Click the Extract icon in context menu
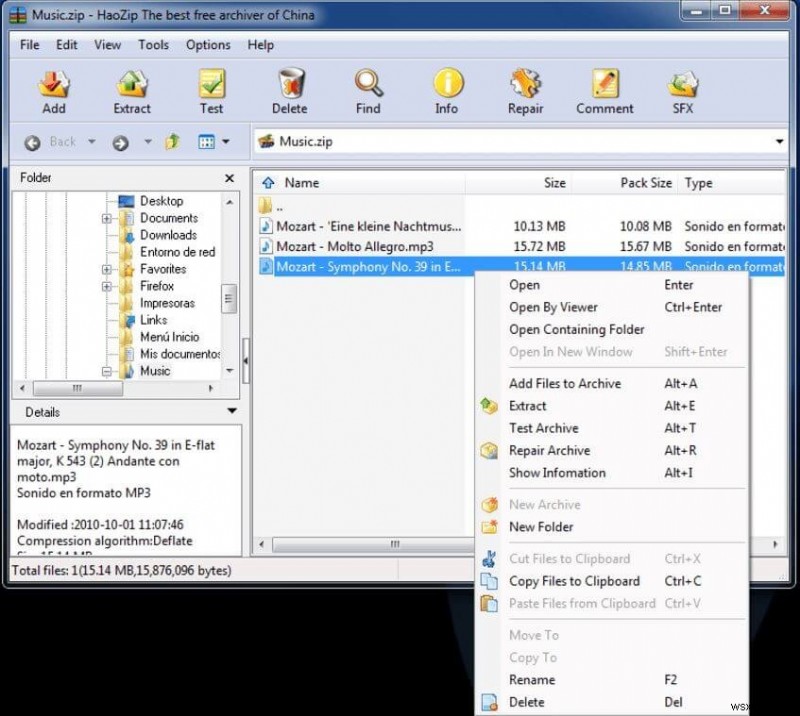The width and height of the screenshot is (800, 716). point(489,406)
